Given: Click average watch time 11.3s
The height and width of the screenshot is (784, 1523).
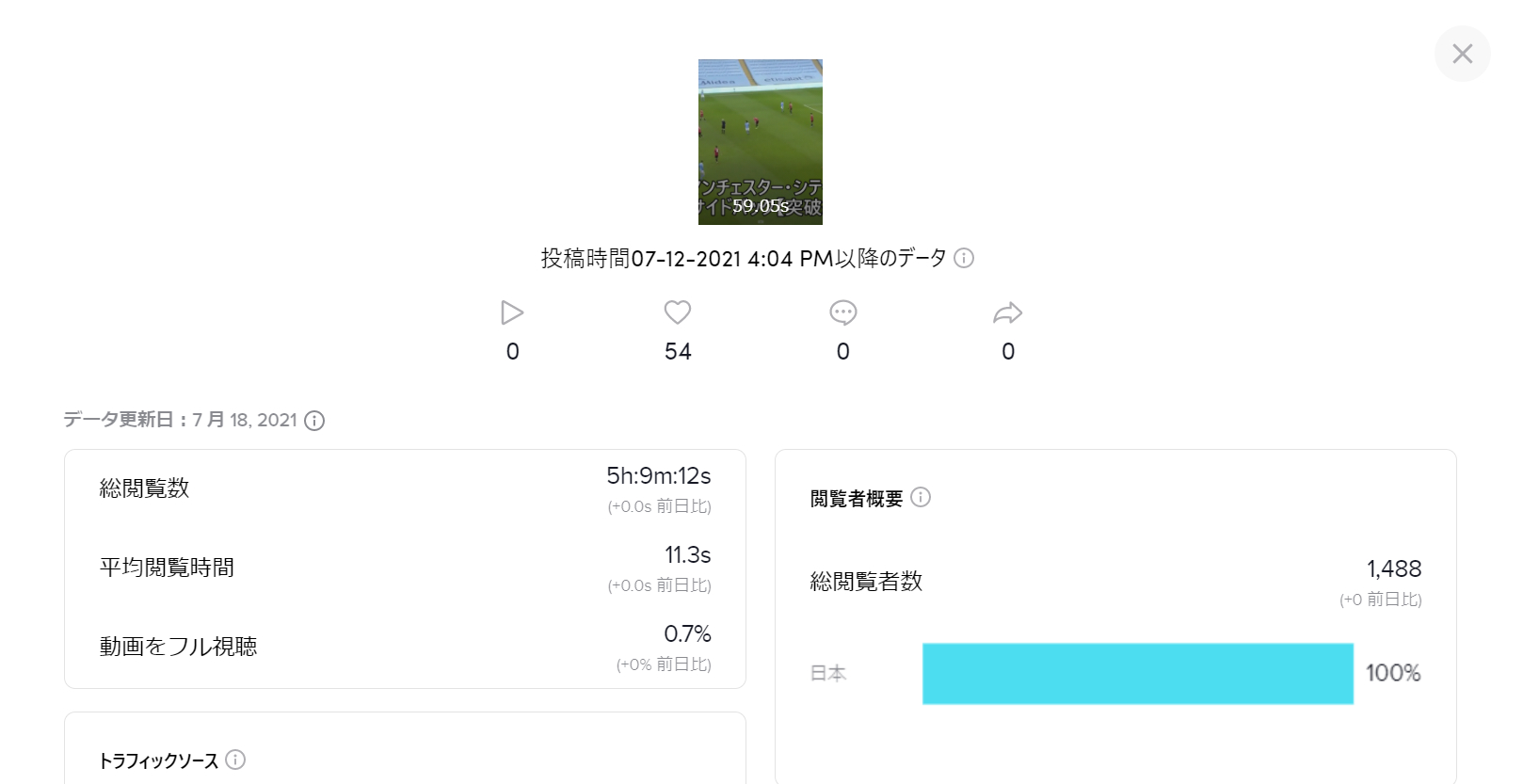Looking at the screenshot, I should [688, 555].
